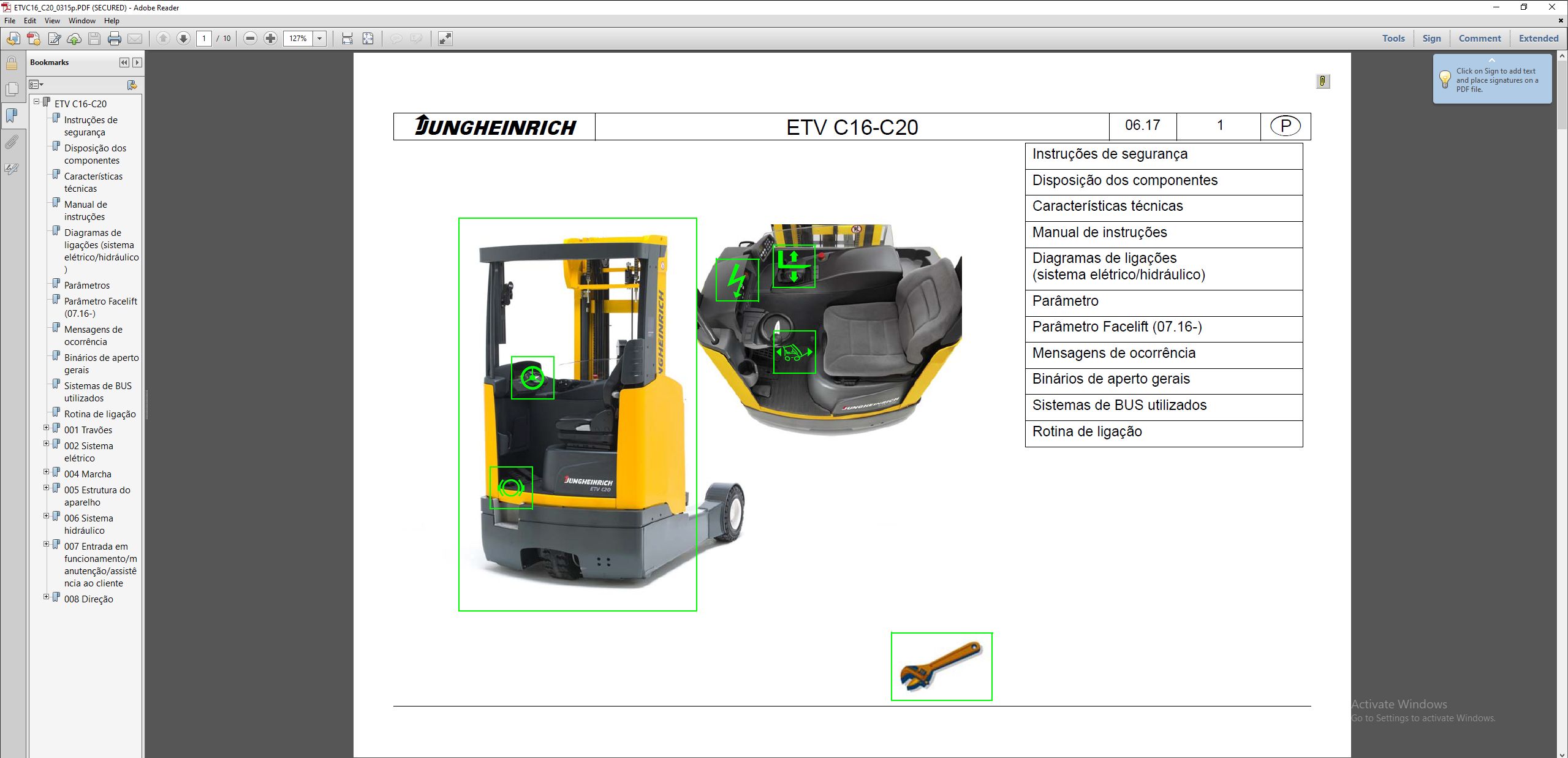1568x758 pixels.
Task: Click the security lock icon in sidebar
Action: tap(12, 63)
